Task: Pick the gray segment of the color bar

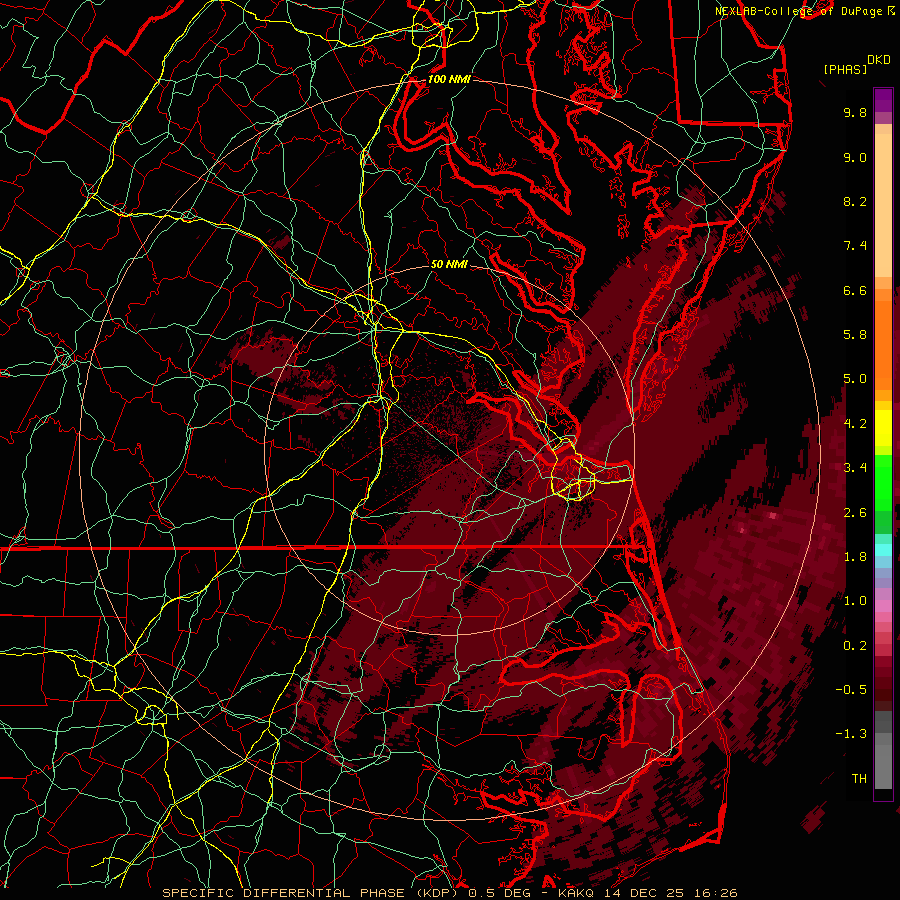Action: [883, 749]
